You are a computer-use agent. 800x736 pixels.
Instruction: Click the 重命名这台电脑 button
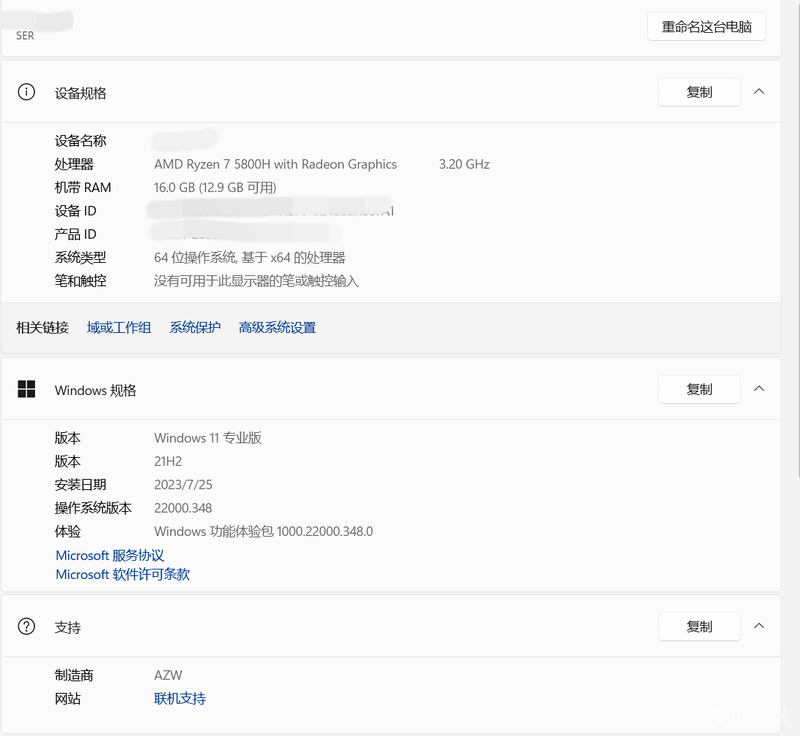[x=707, y=27]
